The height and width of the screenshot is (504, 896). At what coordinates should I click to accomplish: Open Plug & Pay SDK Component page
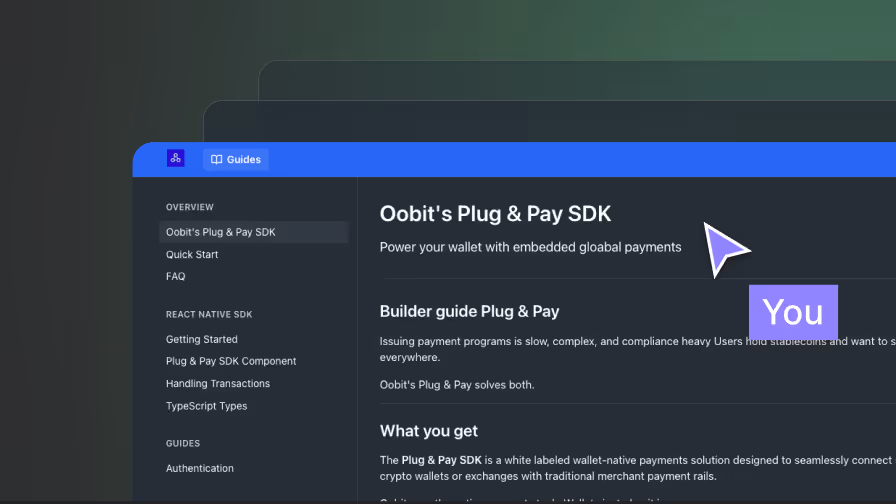231,361
